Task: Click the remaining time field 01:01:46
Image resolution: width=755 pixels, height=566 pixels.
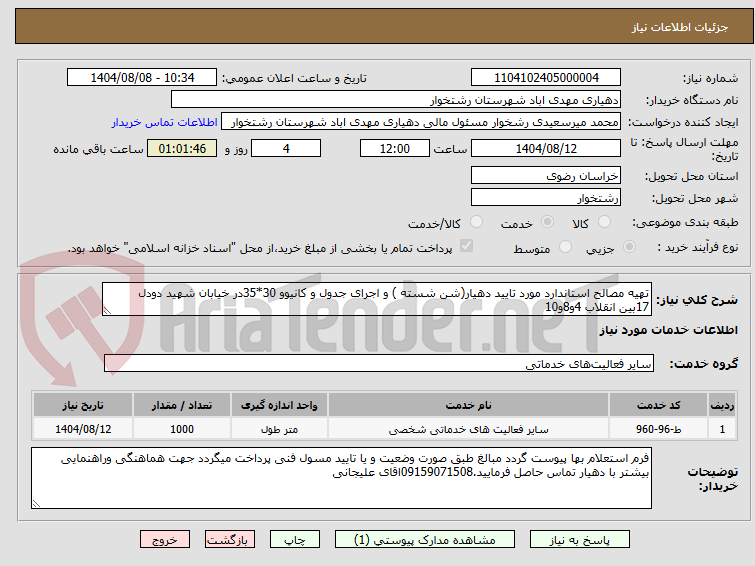Action: click(182, 148)
